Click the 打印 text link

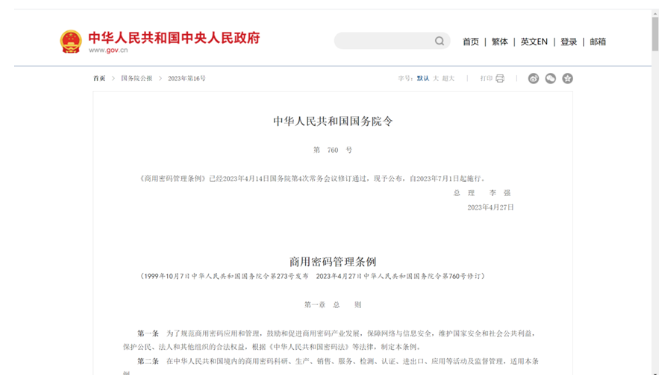tap(486, 78)
